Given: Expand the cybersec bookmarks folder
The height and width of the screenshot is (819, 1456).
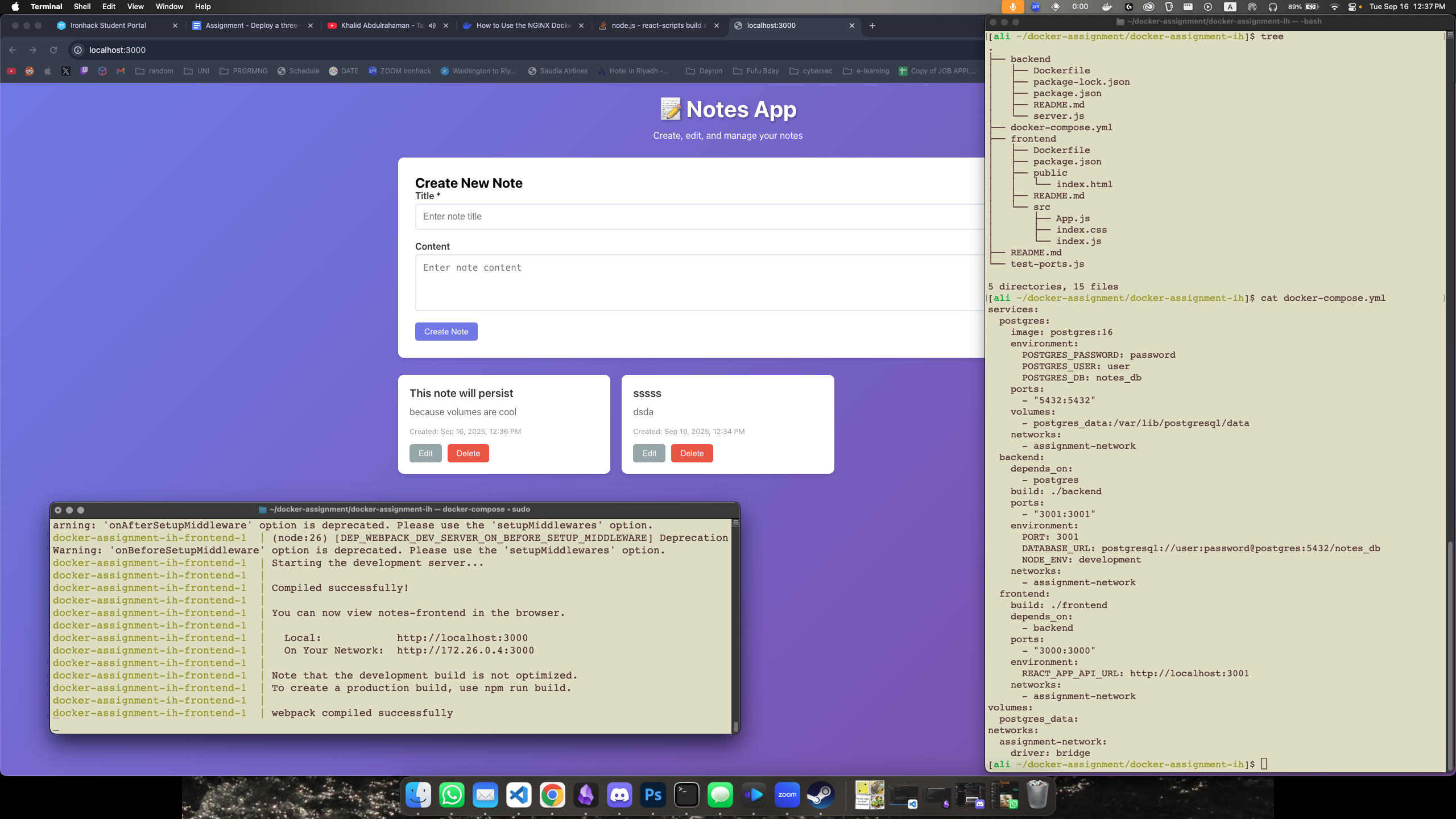Looking at the screenshot, I should coord(811,71).
